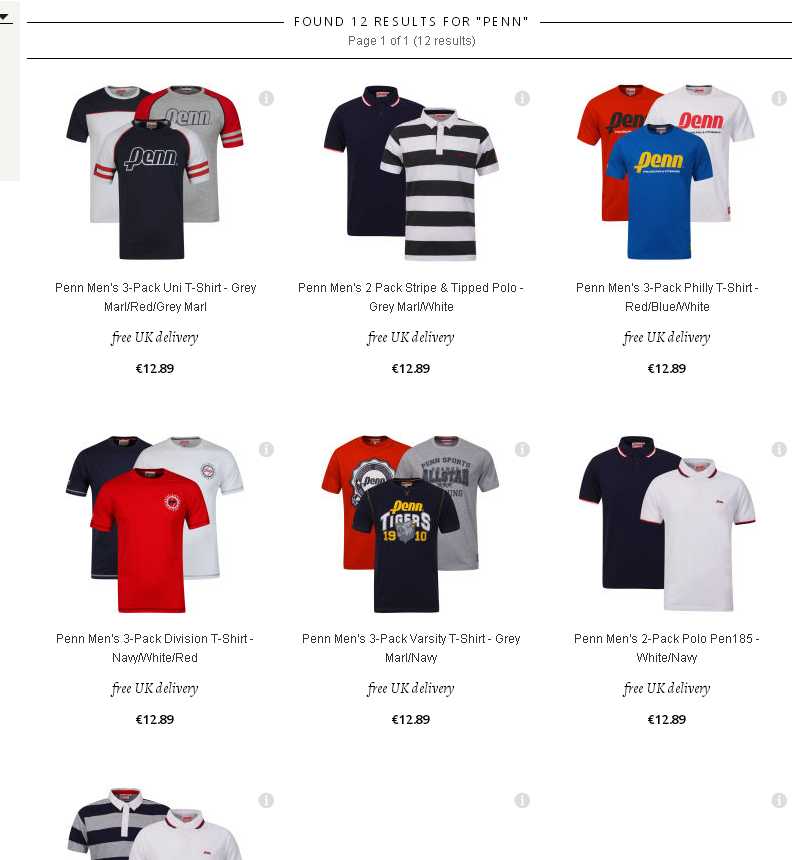Click info icon for Varsity T-Shirt pack
The width and height of the screenshot is (792, 860).
[x=522, y=450]
